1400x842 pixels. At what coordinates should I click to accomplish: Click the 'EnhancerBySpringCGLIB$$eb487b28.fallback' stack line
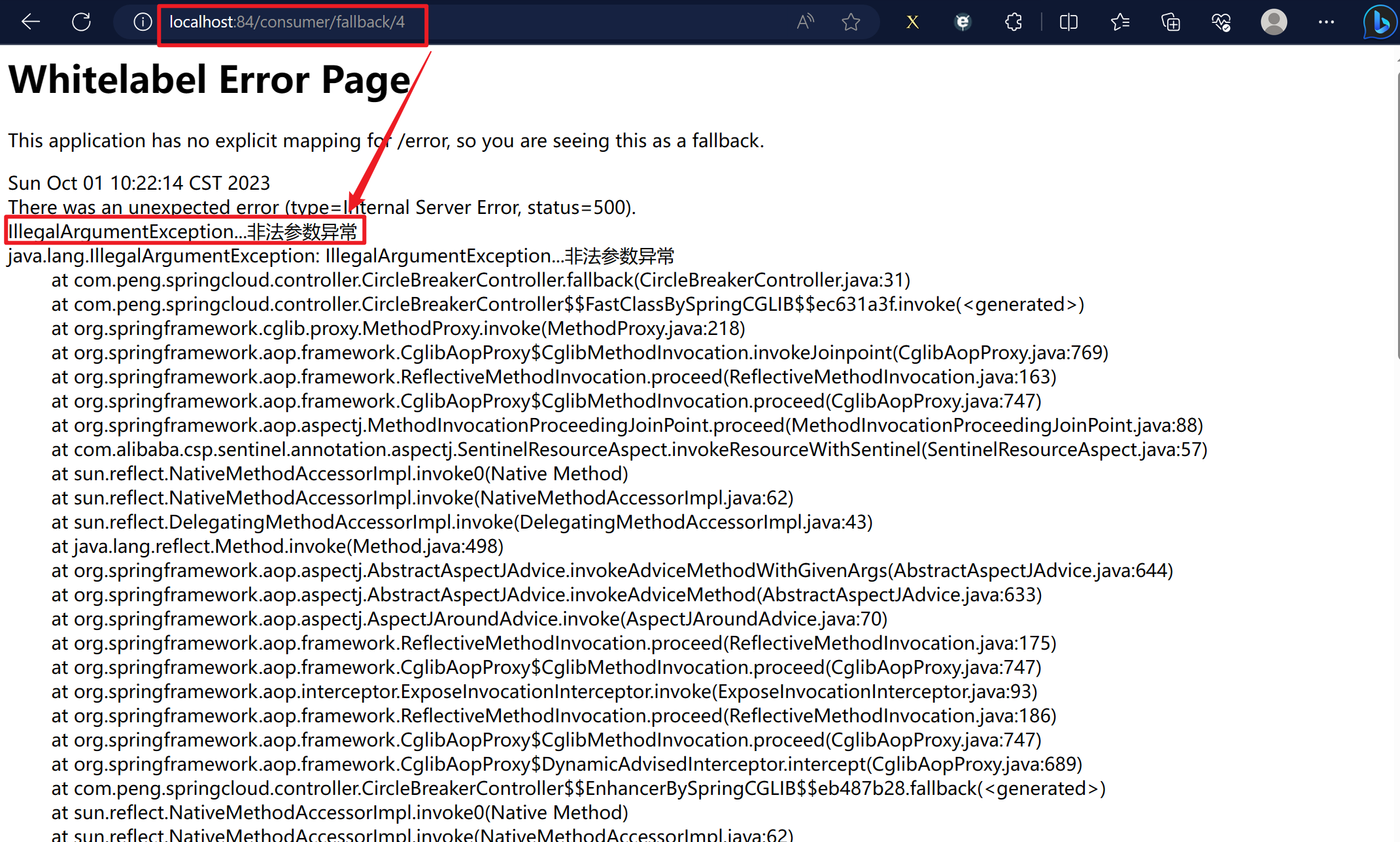pyautogui.click(x=579, y=788)
